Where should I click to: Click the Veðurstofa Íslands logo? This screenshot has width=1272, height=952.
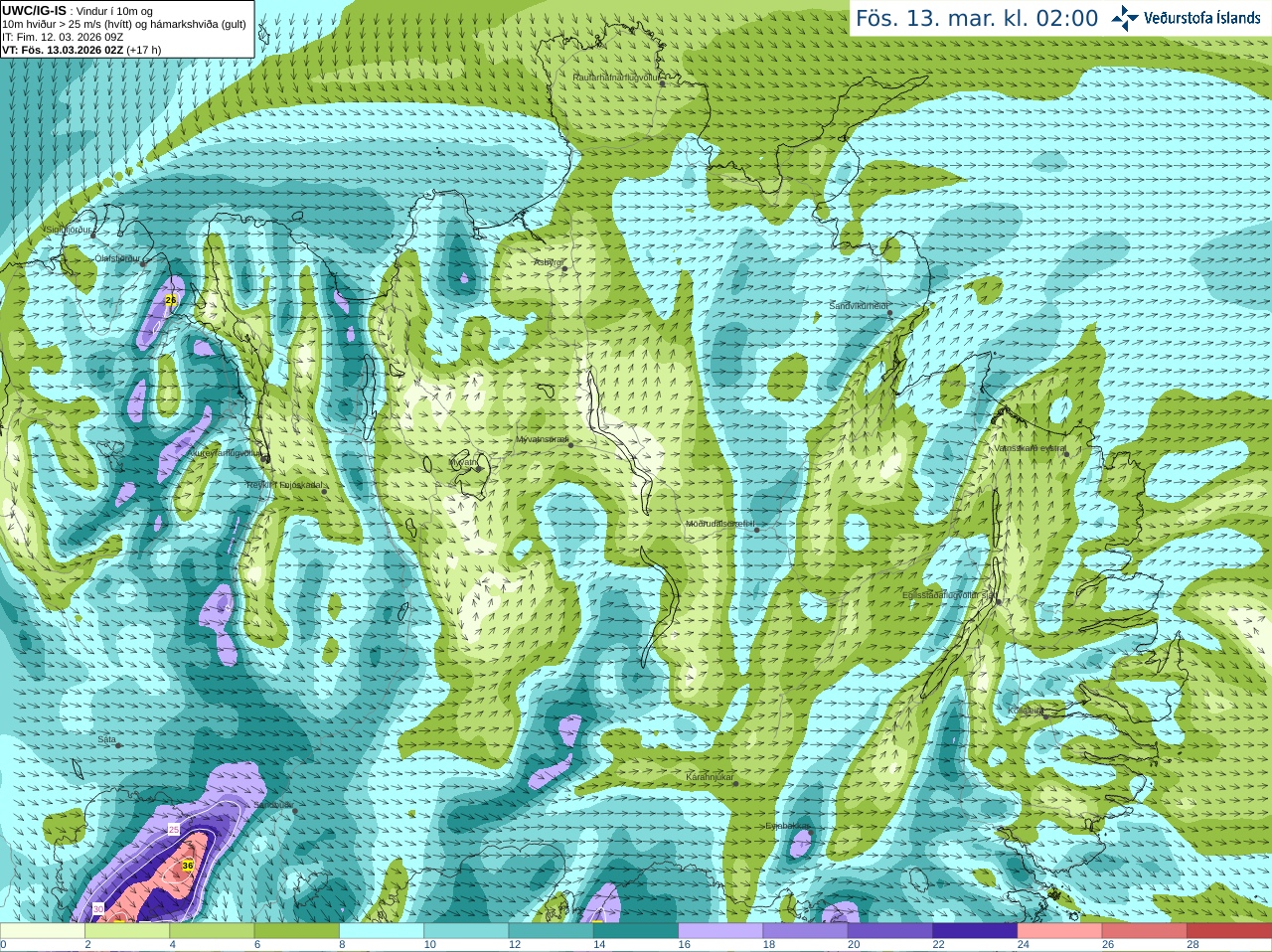[1186, 18]
